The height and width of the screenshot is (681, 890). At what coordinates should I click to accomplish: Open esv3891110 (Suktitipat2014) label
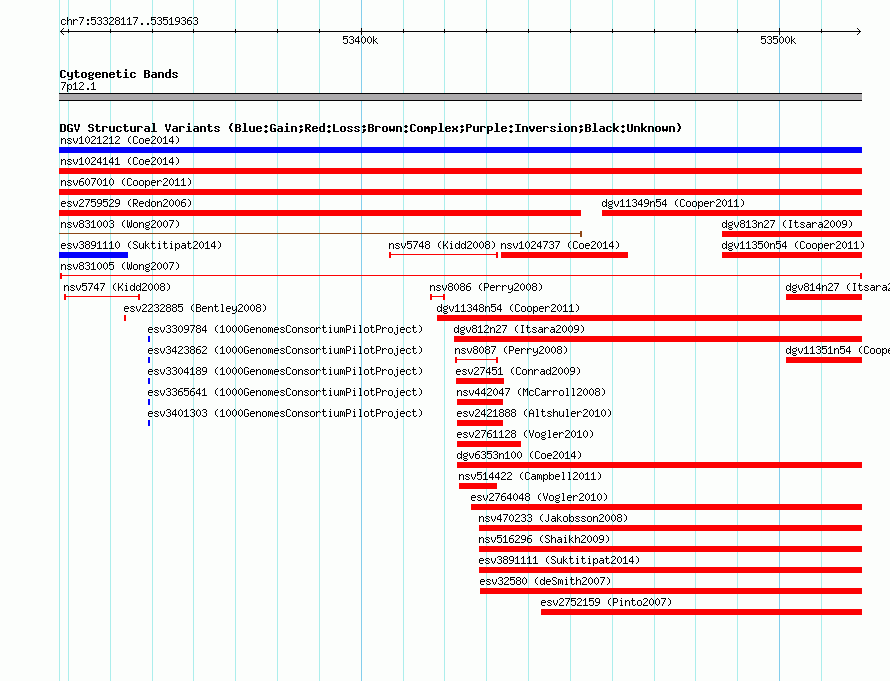pyautogui.click(x=141, y=245)
